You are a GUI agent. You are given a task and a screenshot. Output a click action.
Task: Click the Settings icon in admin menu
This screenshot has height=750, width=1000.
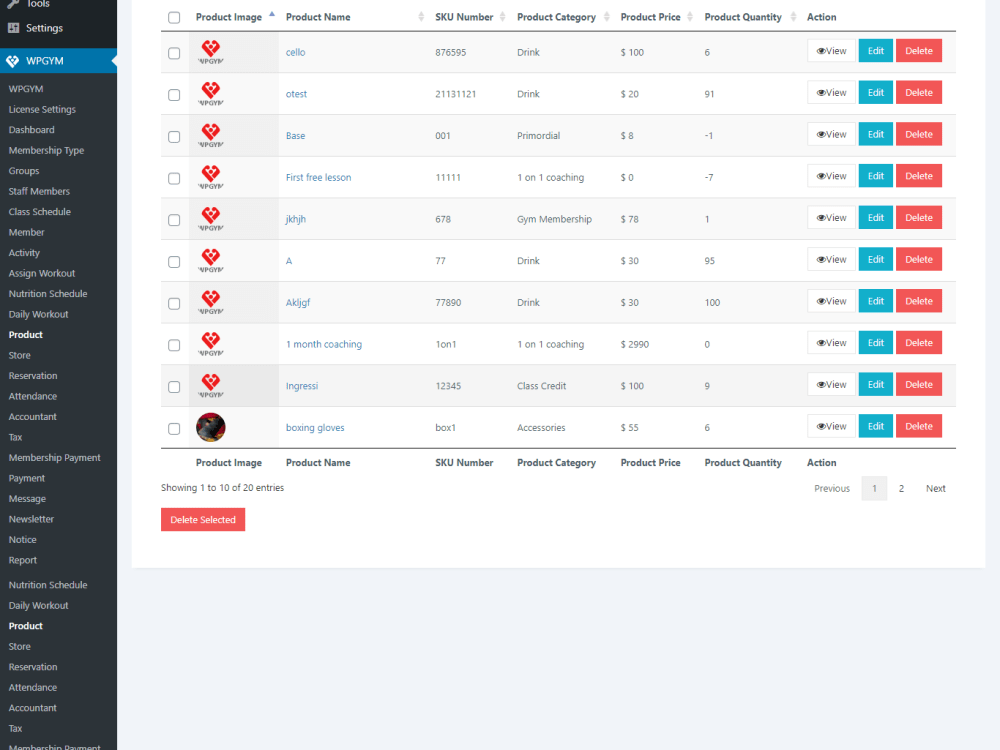[x=13, y=28]
